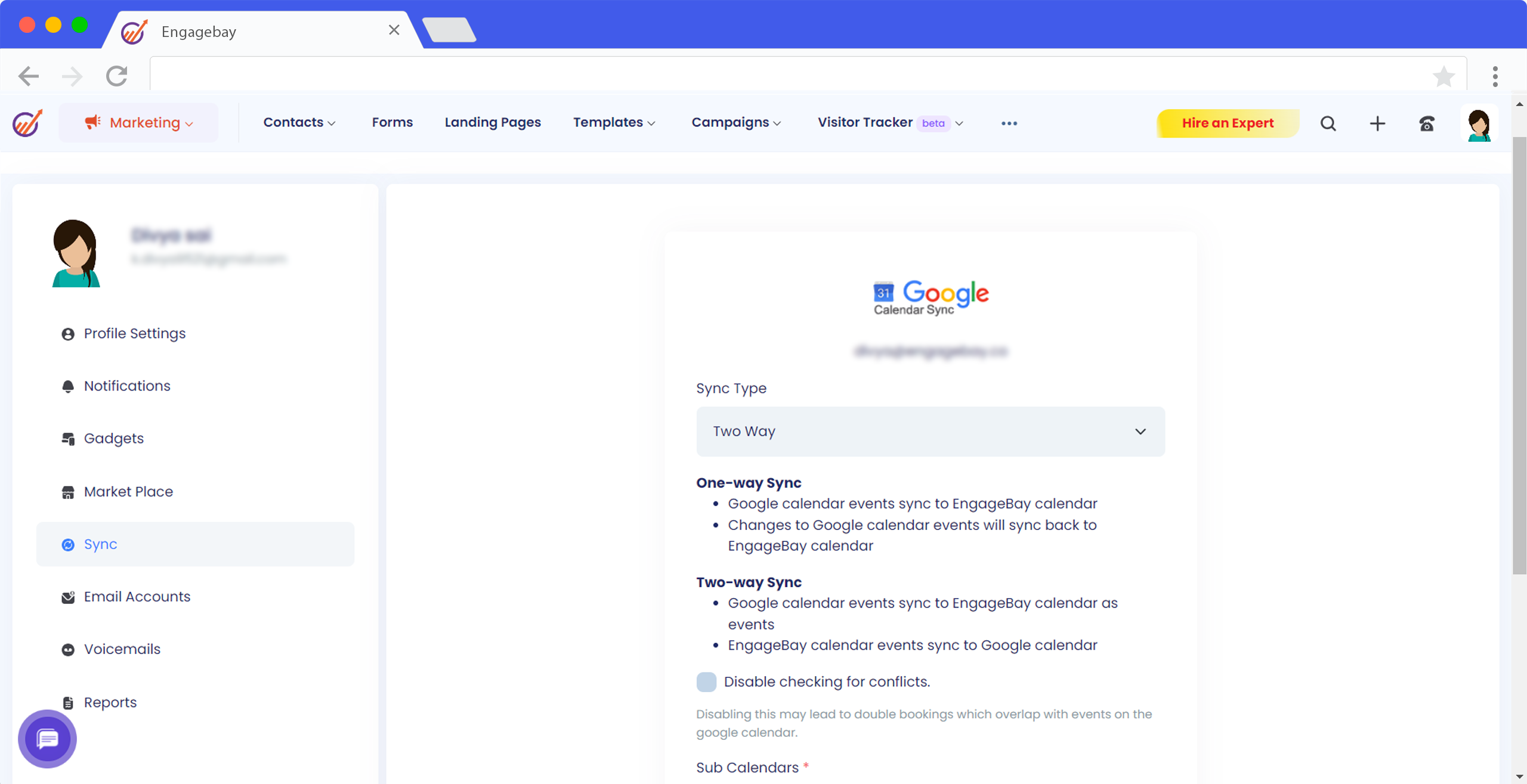1527x784 pixels.
Task: Expand the Contacts menu
Action: [x=299, y=122]
